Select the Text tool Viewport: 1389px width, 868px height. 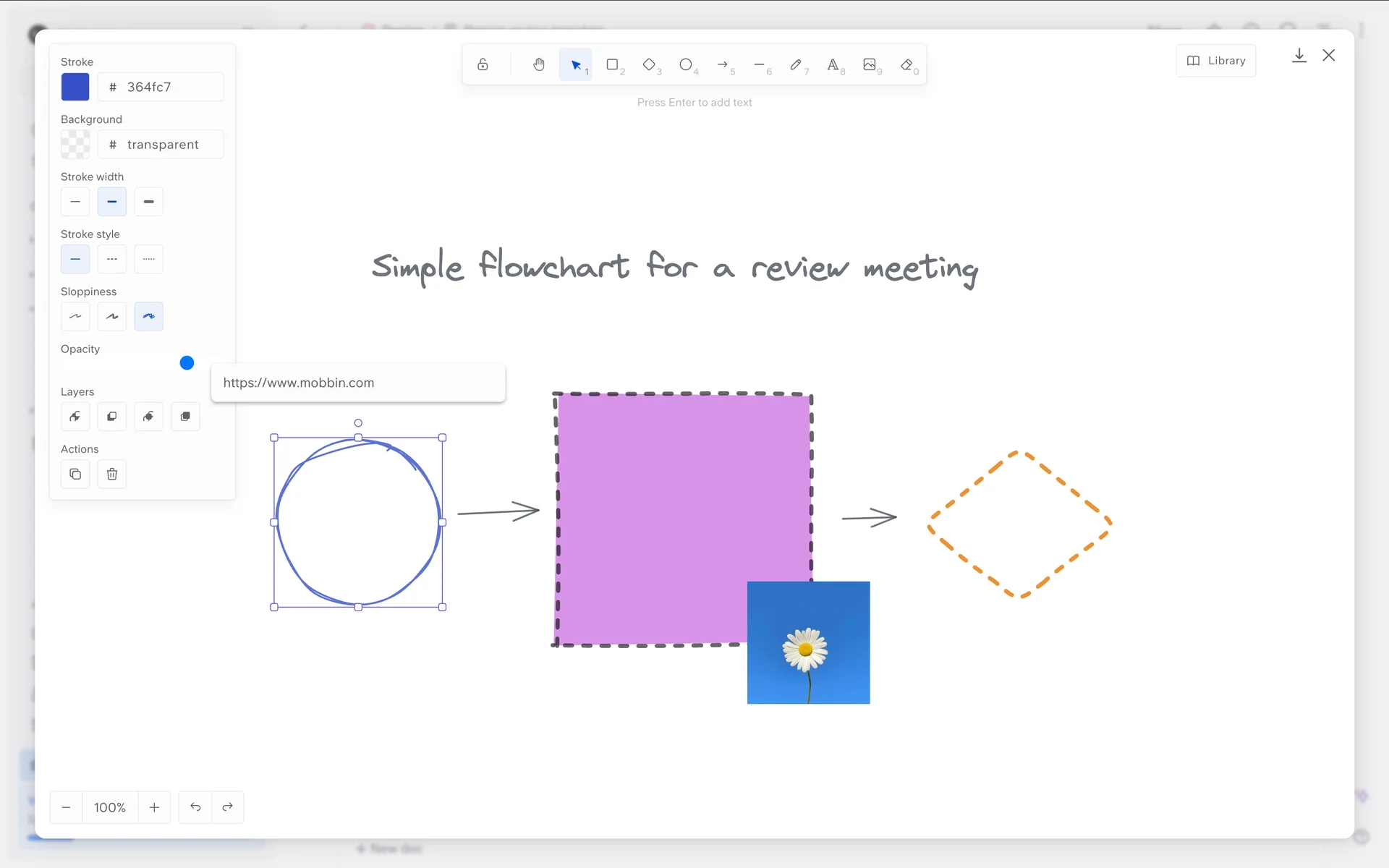(x=833, y=65)
